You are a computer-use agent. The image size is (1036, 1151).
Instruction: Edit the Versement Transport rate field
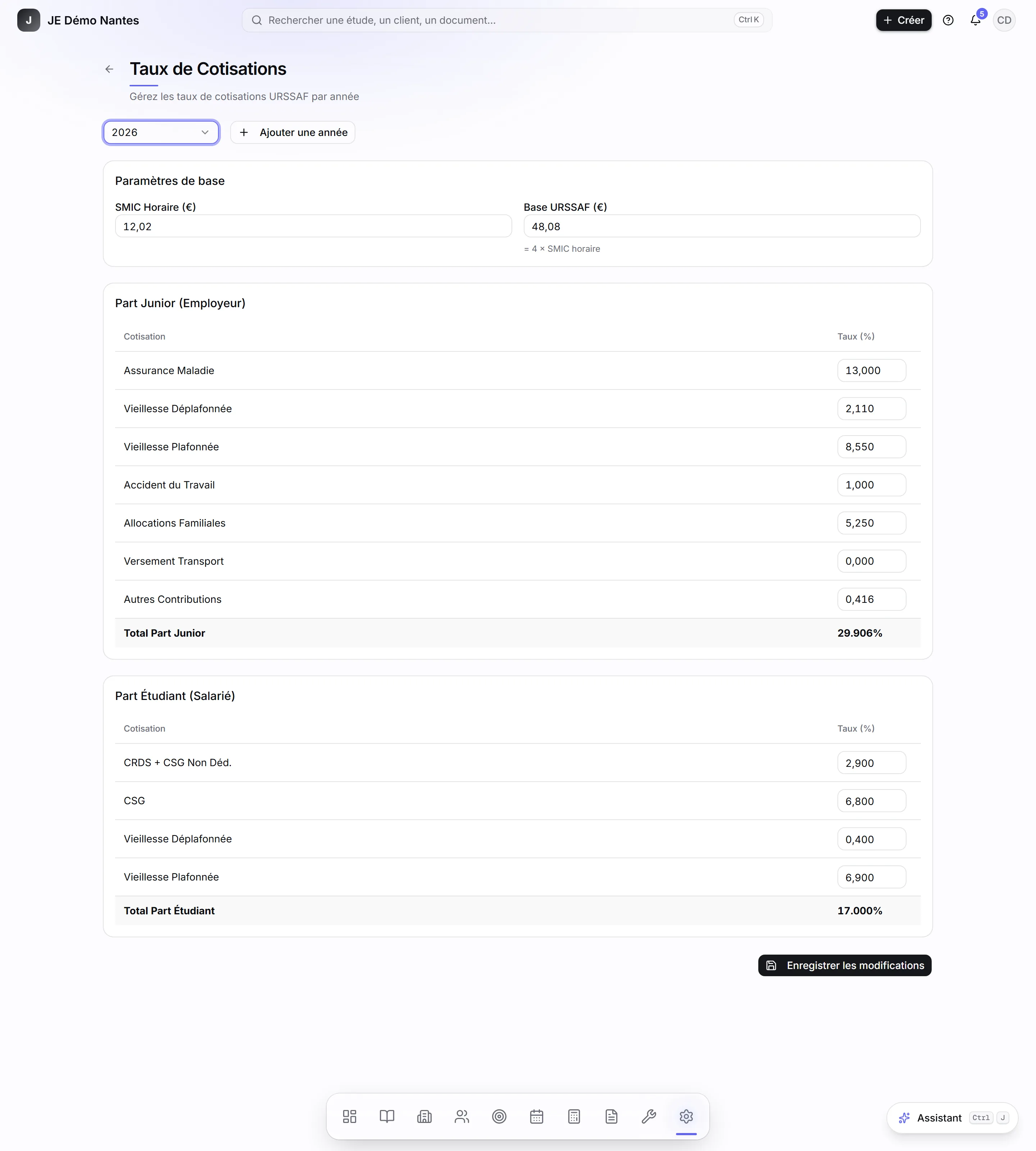point(872,561)
